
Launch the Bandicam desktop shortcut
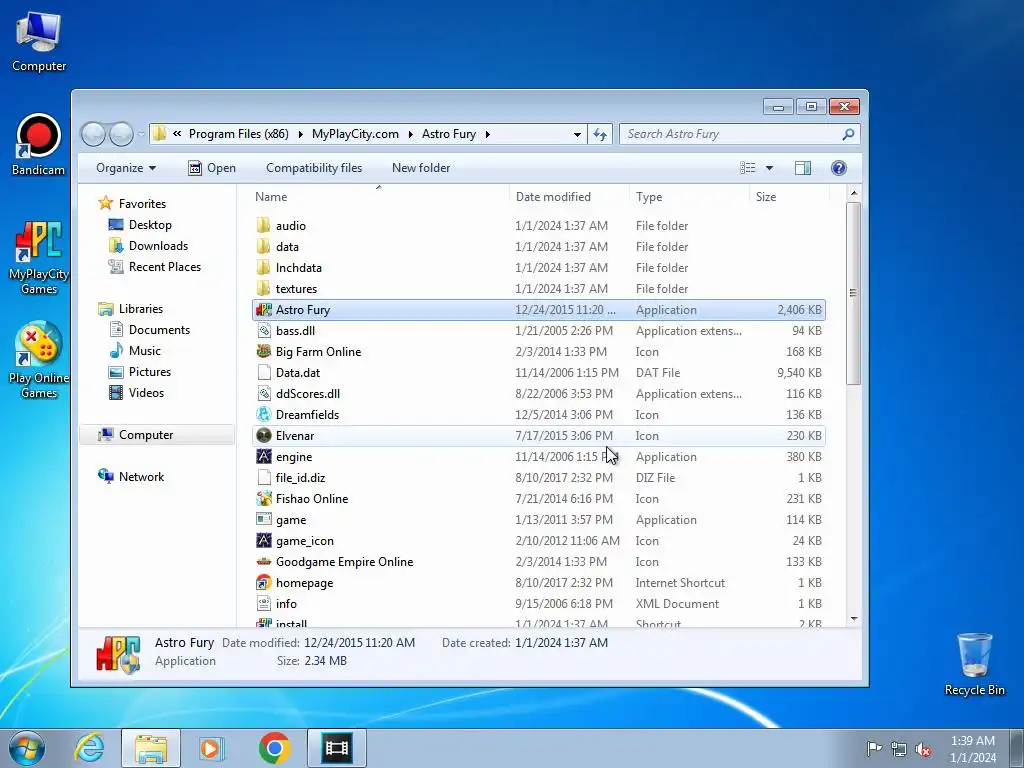[x=39, y=145]
